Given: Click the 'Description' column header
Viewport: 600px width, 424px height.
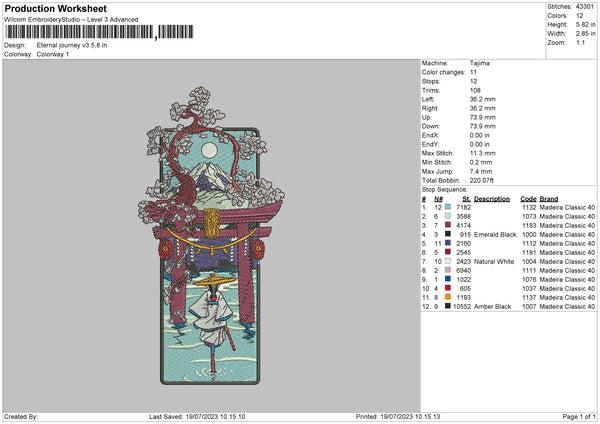Looking at the screenshot, I should [x=492, y=199].
